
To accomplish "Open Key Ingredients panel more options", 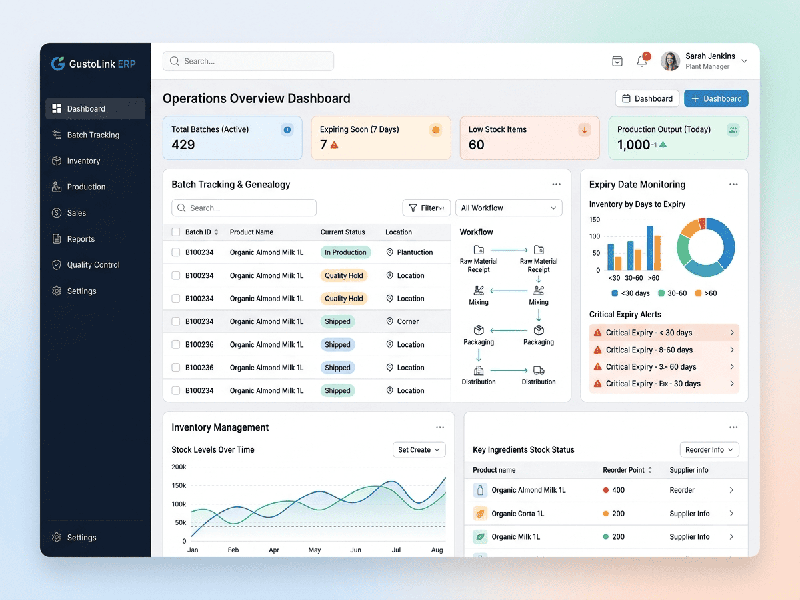I will pyautogui.click(x=733, y=427).
